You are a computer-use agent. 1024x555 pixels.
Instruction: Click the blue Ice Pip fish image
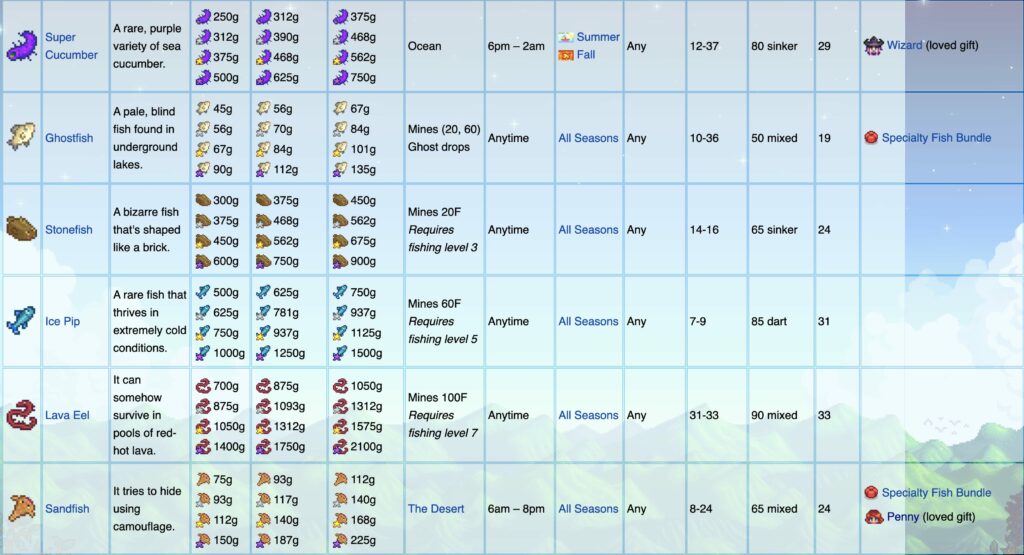click(x=22, y=321)
